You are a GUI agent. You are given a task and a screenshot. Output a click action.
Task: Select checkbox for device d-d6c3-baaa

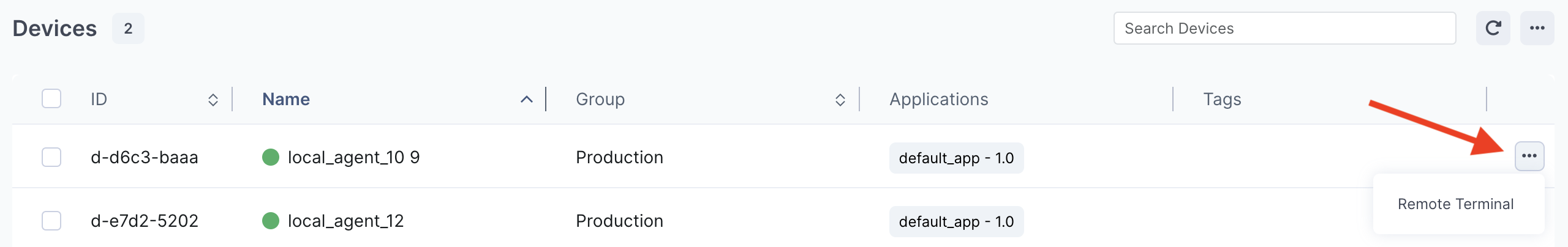(x=51, y=157)
